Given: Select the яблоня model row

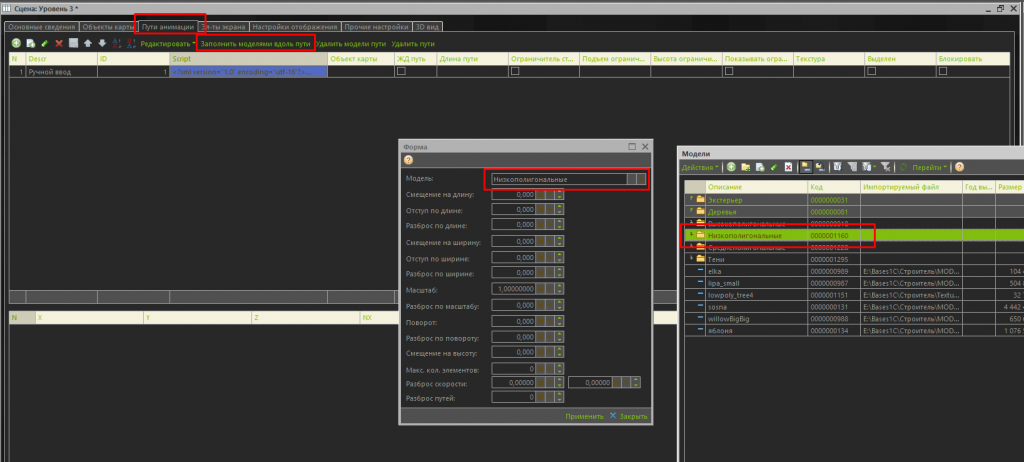Looking at the screenshot, I should [x=852, y=331].
